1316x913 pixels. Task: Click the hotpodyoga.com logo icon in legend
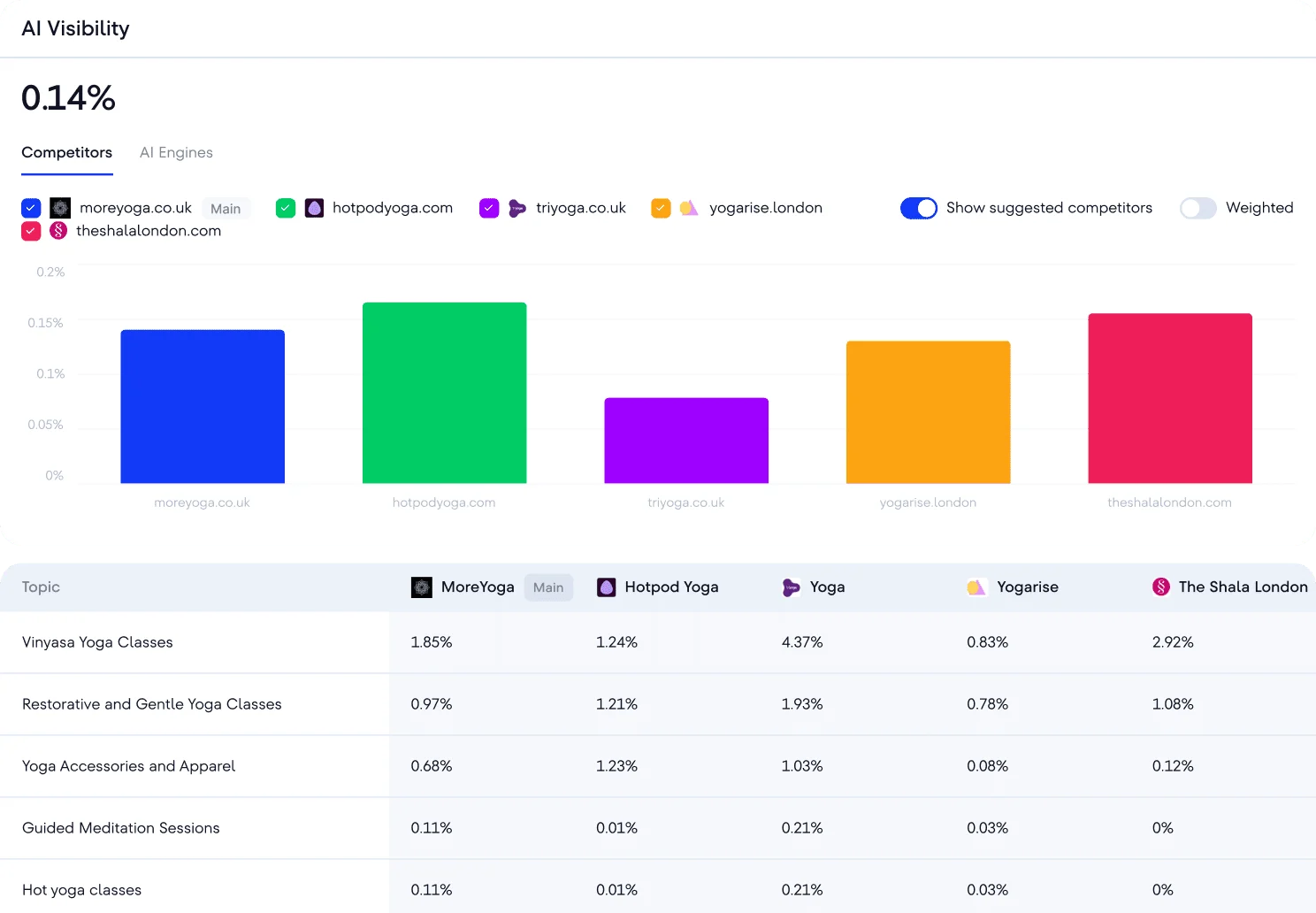[314, 208]
